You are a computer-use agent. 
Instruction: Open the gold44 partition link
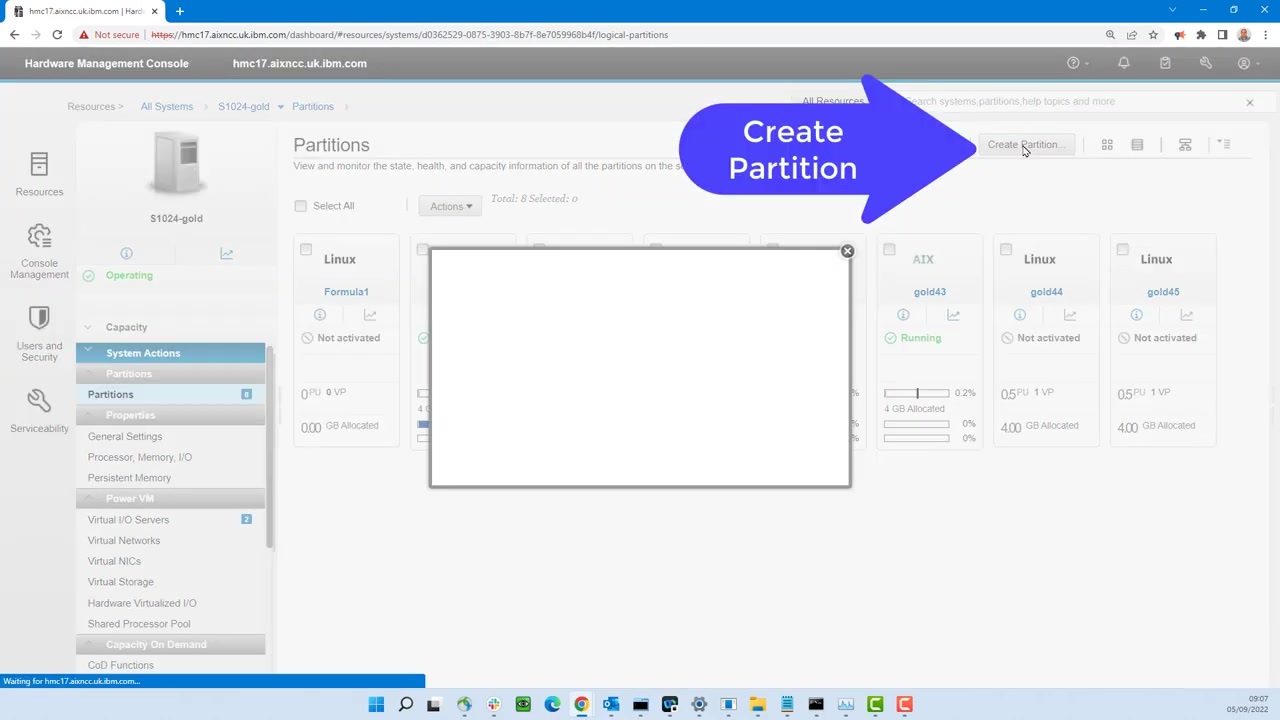[1046, 292]
